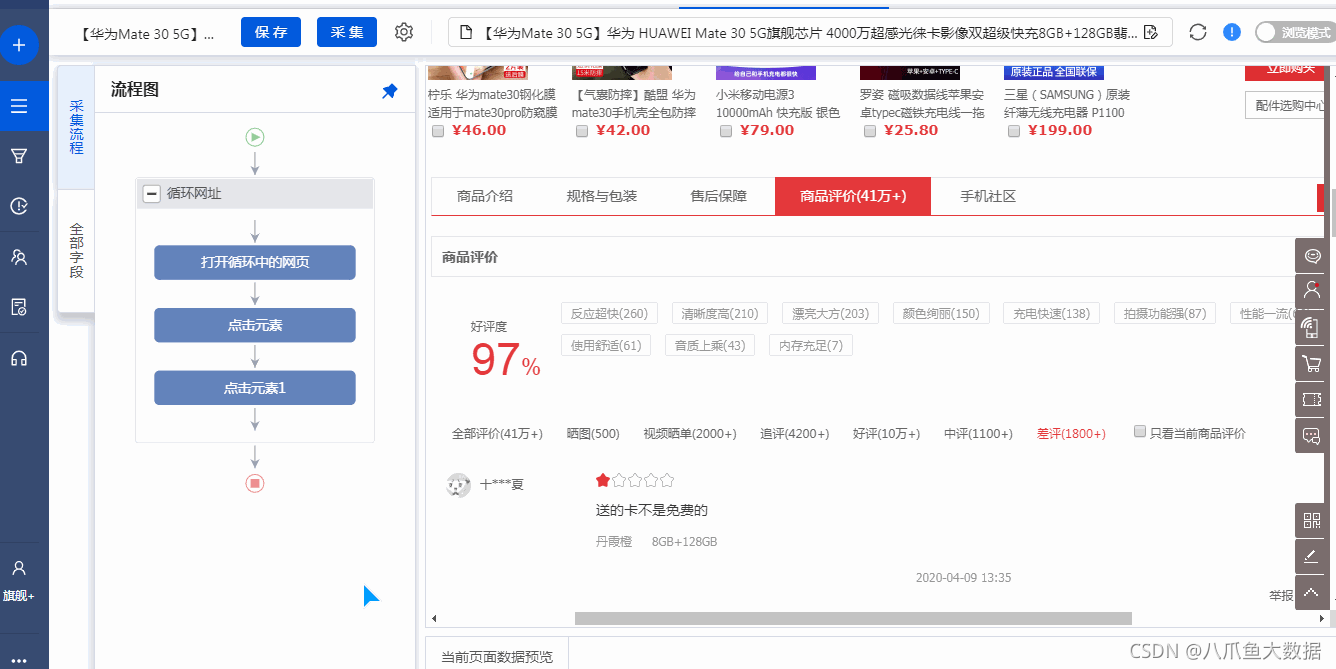Click the blue exclamation info icon

click(1232, 32)
